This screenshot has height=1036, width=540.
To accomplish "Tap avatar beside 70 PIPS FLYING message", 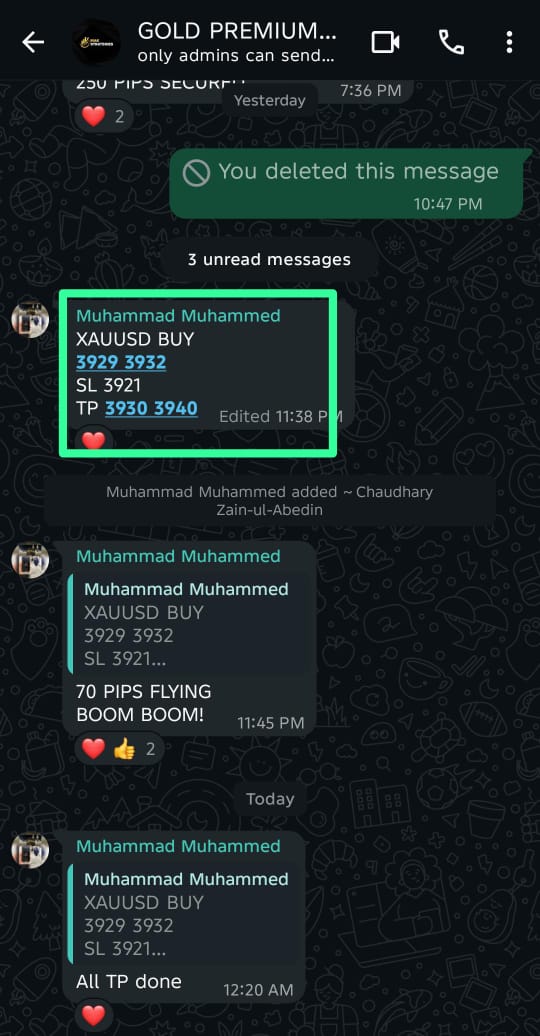I will pos(30,560).
